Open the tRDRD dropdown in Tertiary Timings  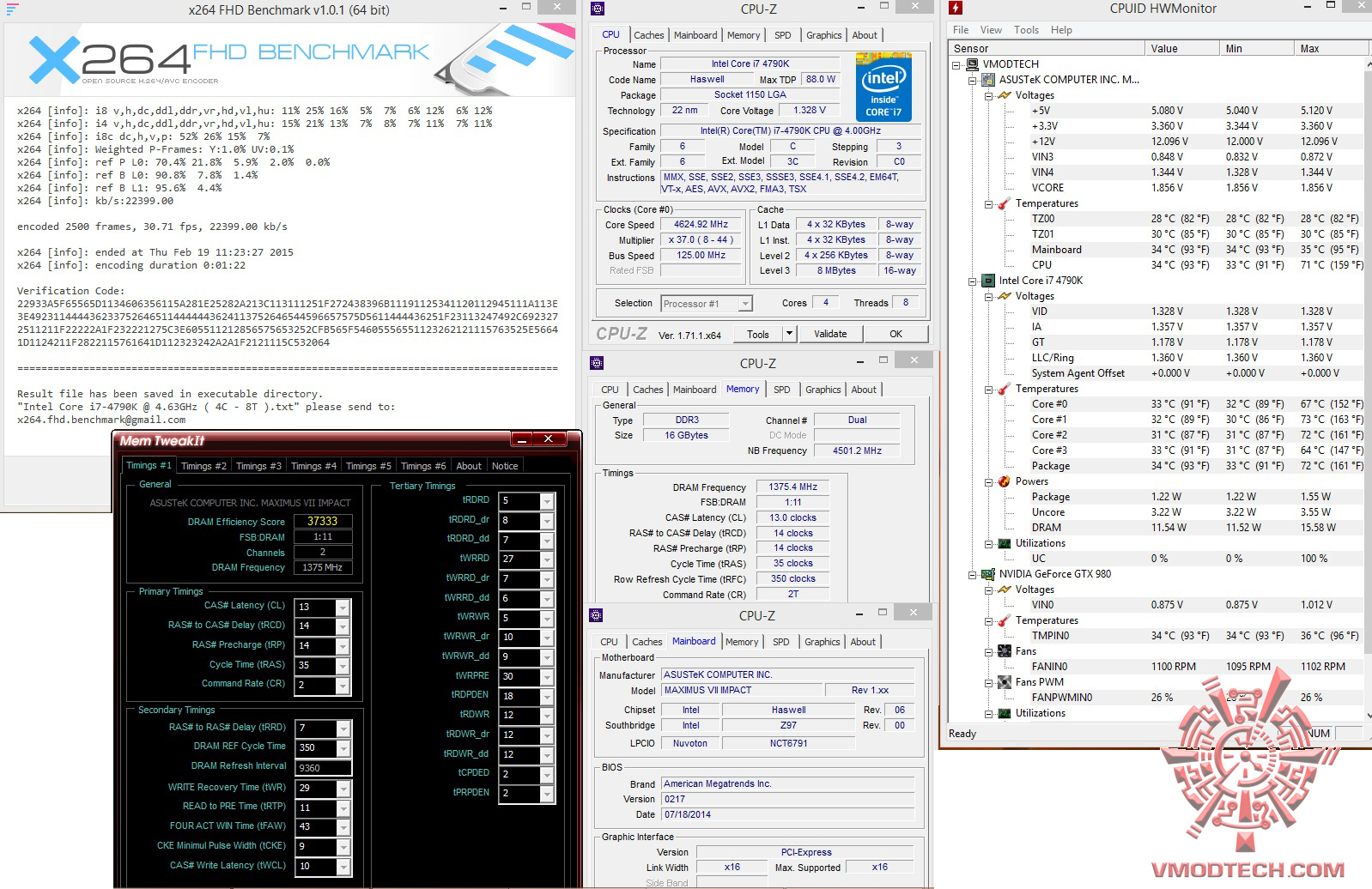coord(547,501)
